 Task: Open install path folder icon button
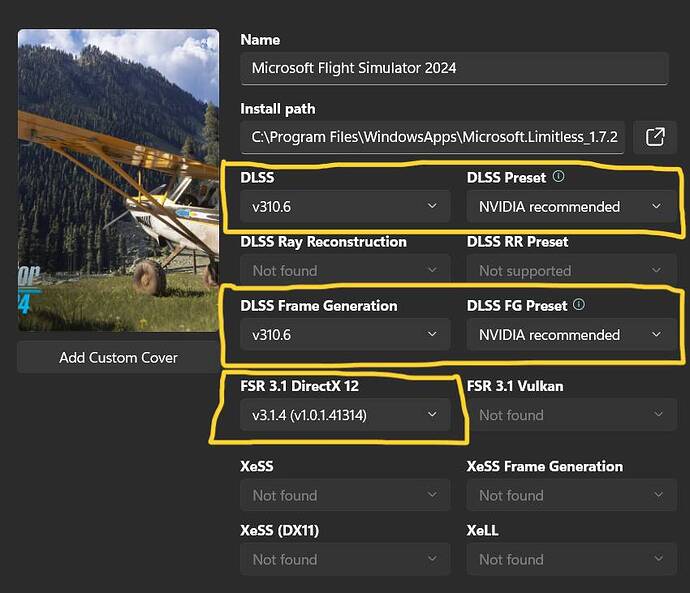click(x=655, y=137)
